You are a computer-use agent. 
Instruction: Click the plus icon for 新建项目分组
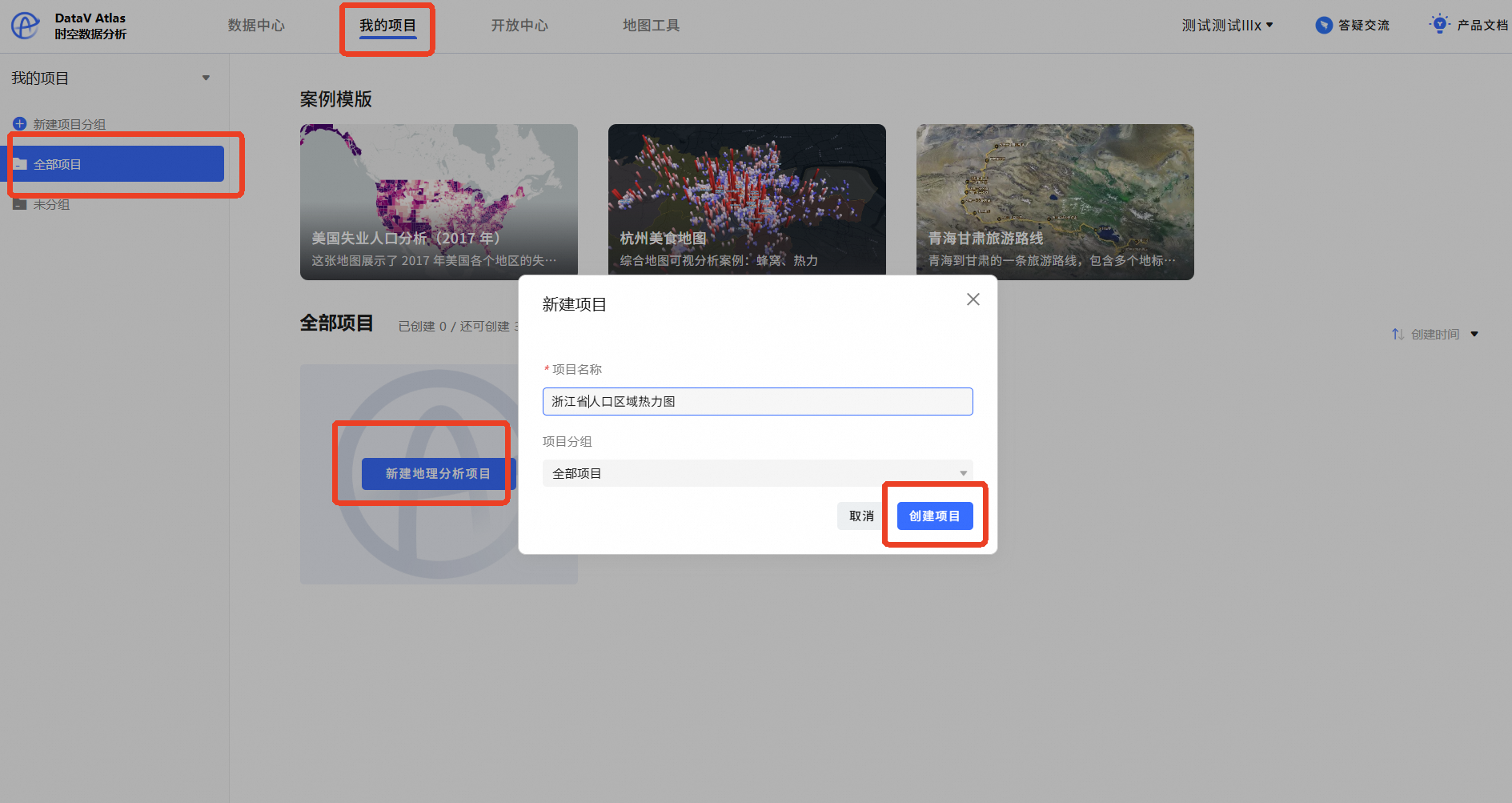pos(20,124)
